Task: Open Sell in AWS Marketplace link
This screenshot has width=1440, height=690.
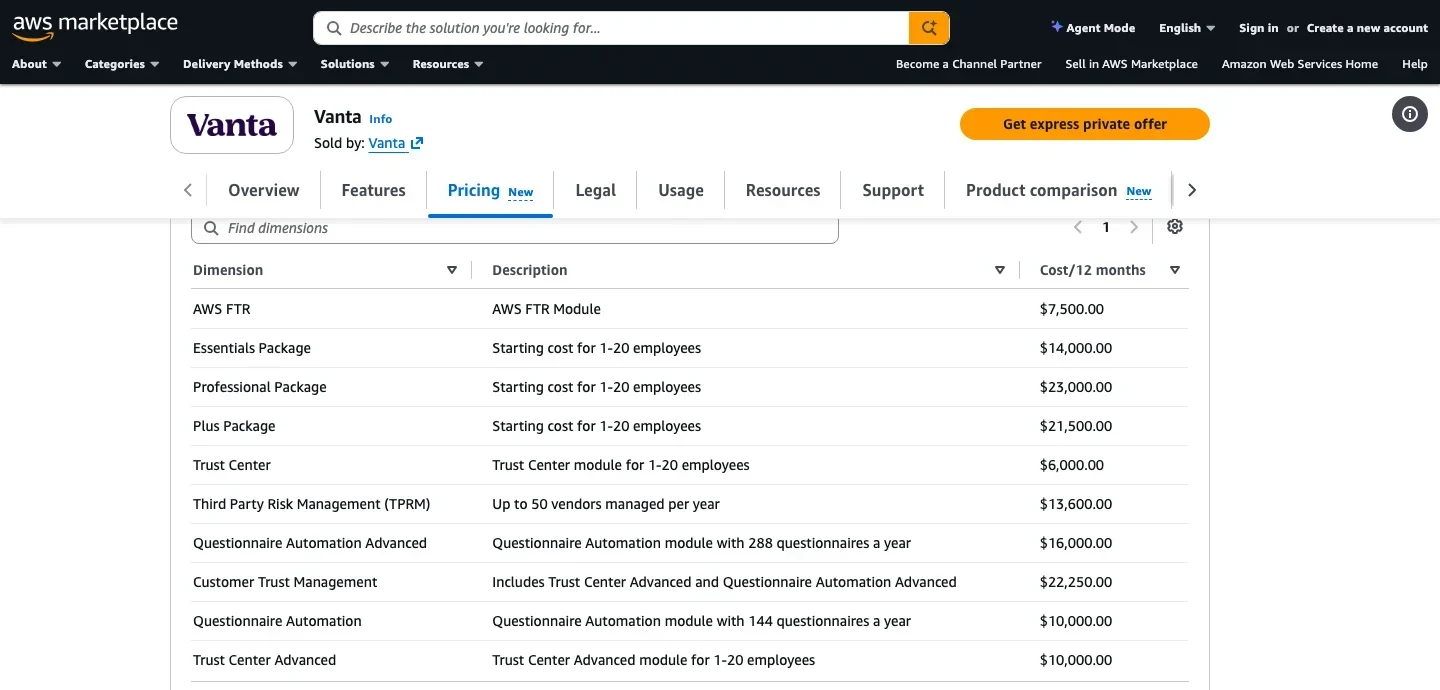Action: click(1131, 64)
